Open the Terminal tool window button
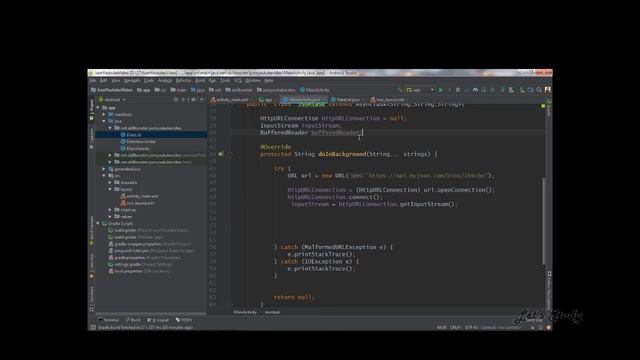Image resolution: width=640 pixels, height=360 pixels. coord(109,320)
